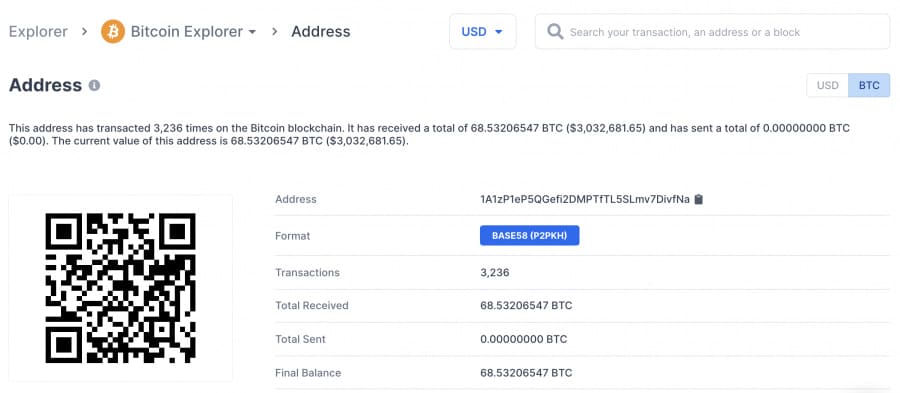Click the Transactions count value 3,236
The image size is (900, 393).
point(495,273)
